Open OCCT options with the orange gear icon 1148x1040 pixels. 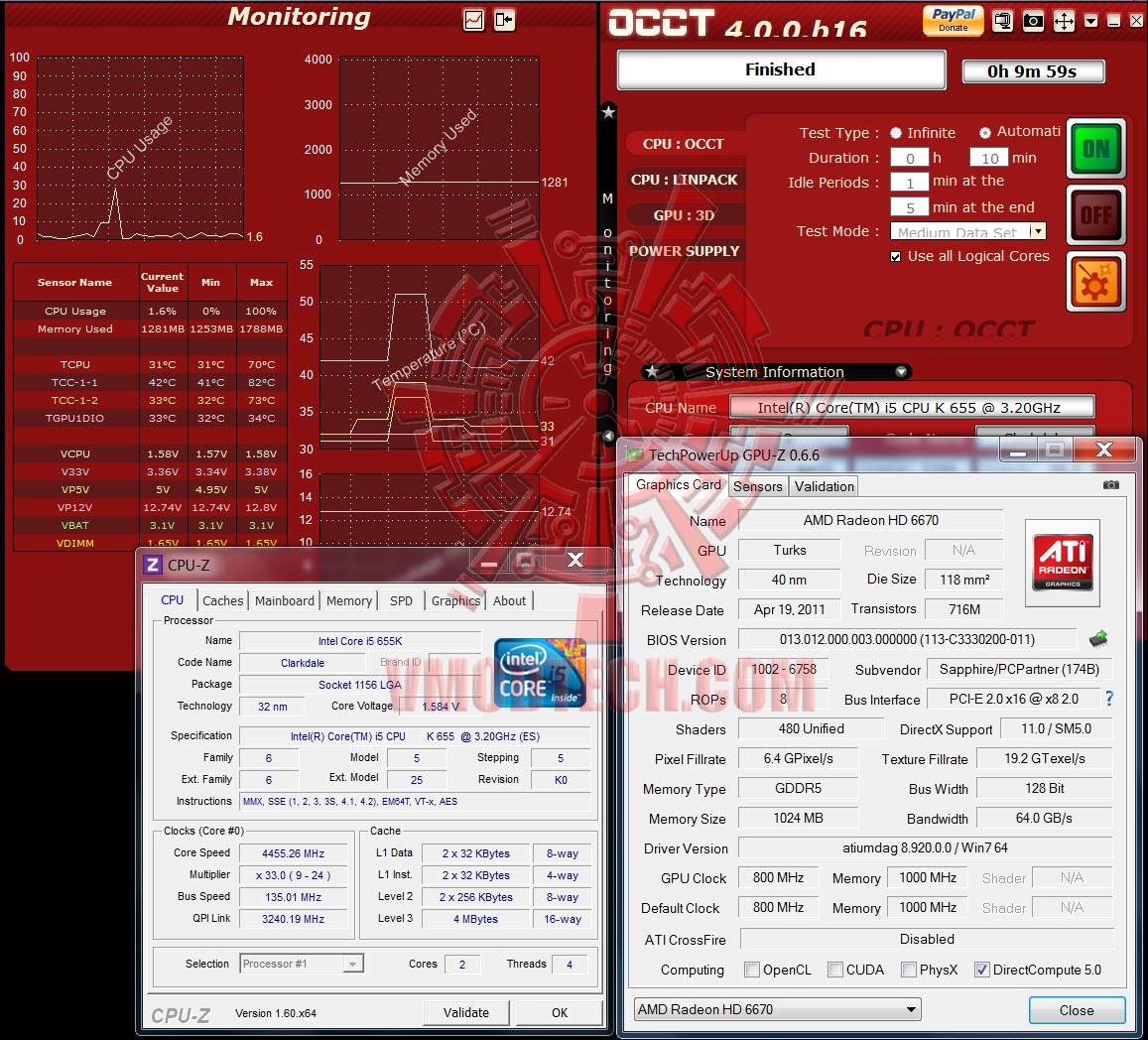coord(1096,282)
